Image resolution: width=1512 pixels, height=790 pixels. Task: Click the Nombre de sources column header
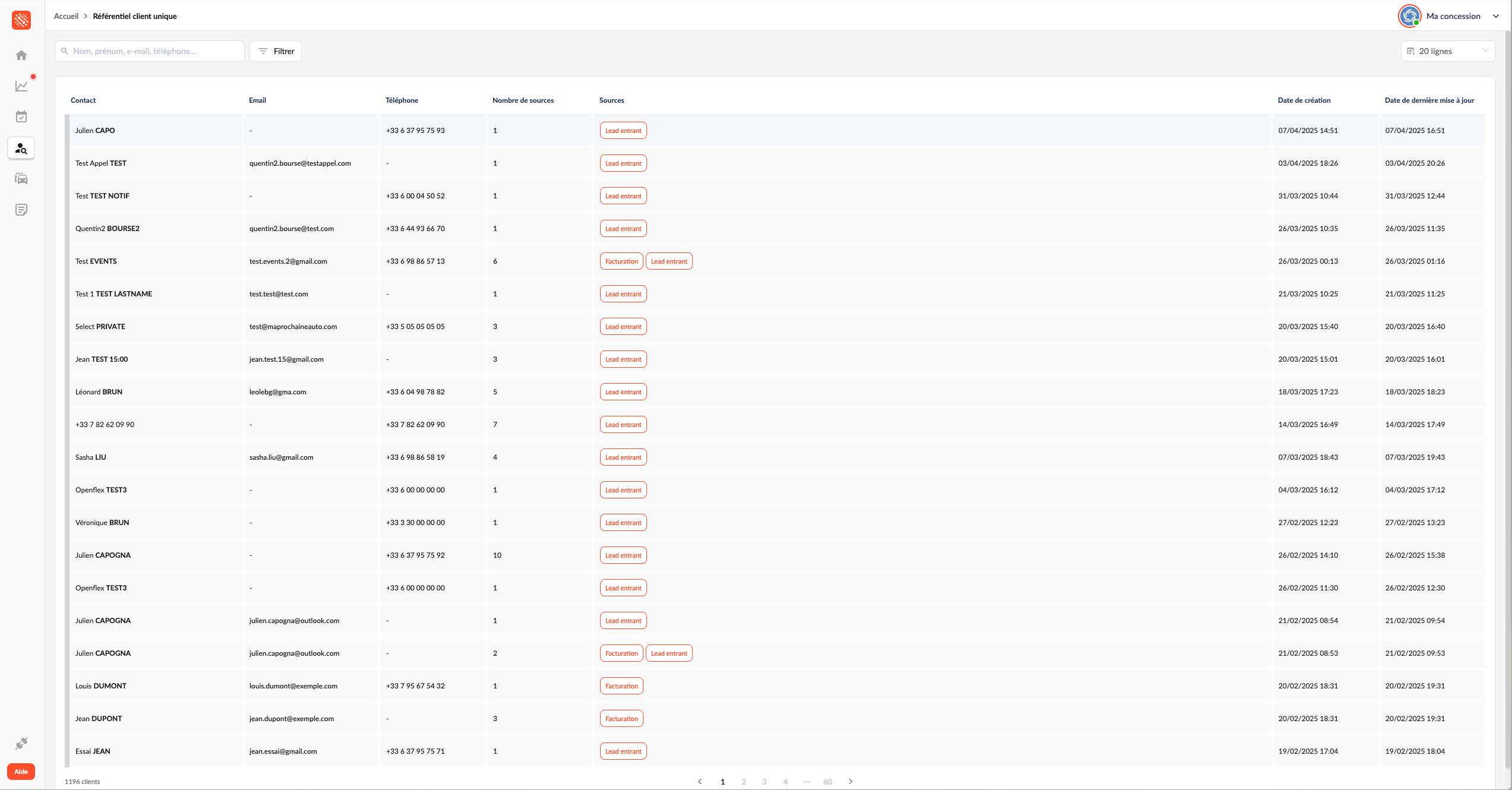coord(523,100)
